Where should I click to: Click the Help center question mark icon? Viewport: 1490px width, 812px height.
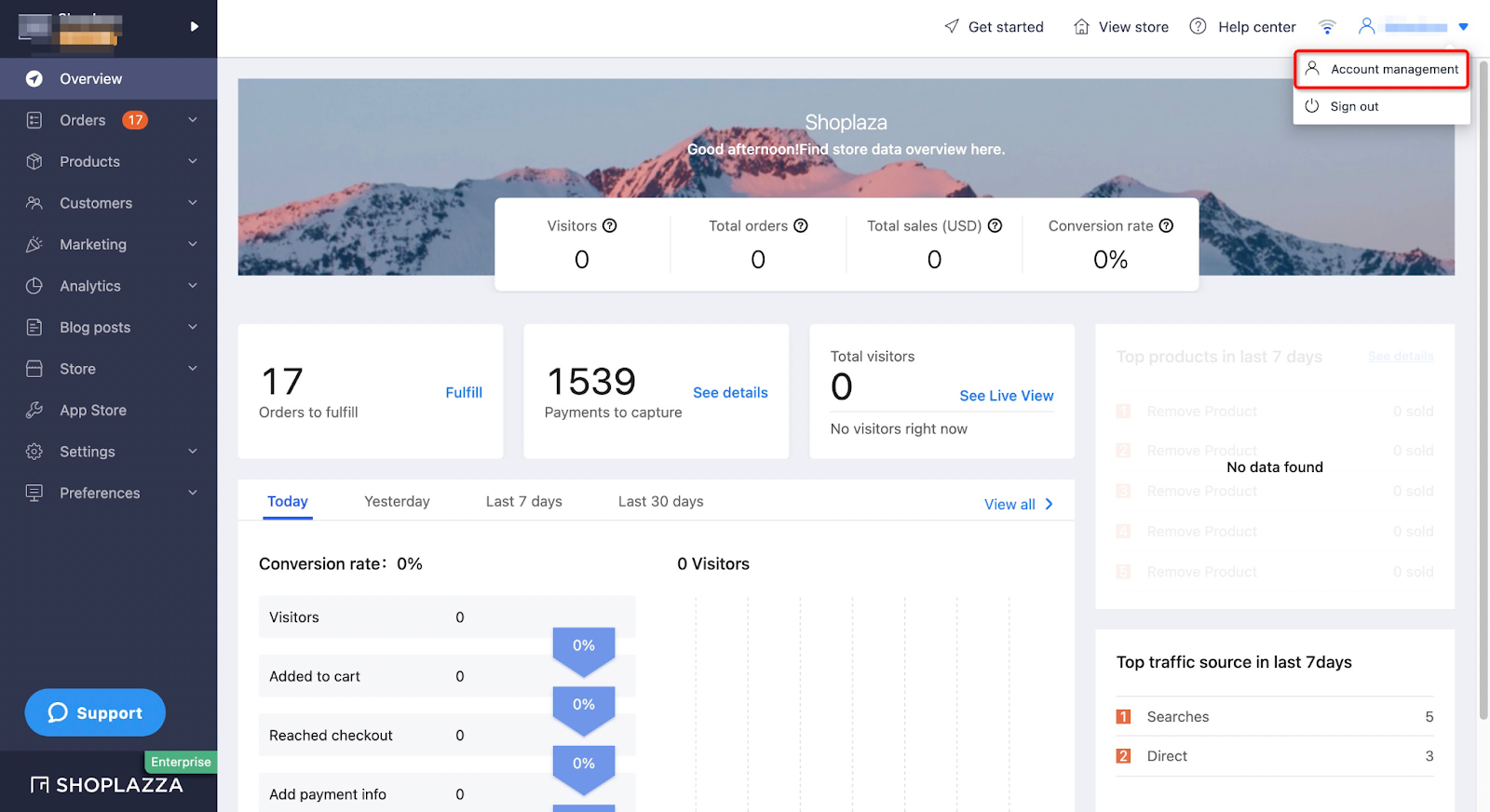click(x=1199, y=26)
